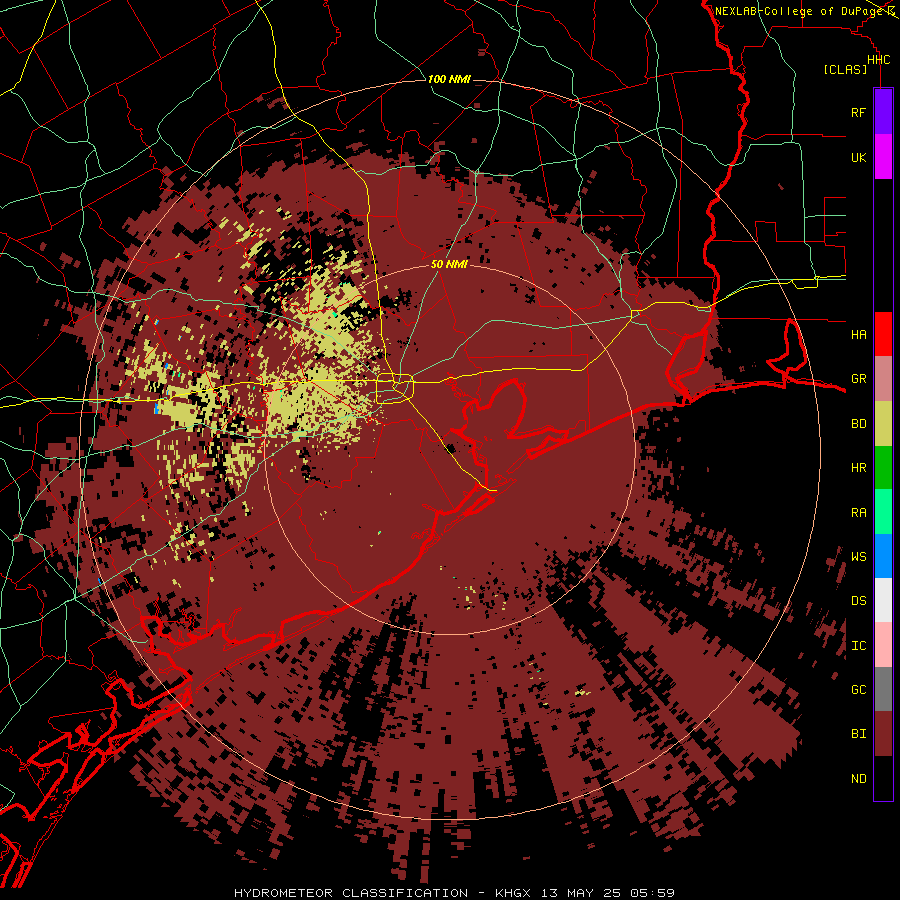Click the DS white legend swatch

click(883, 600)
